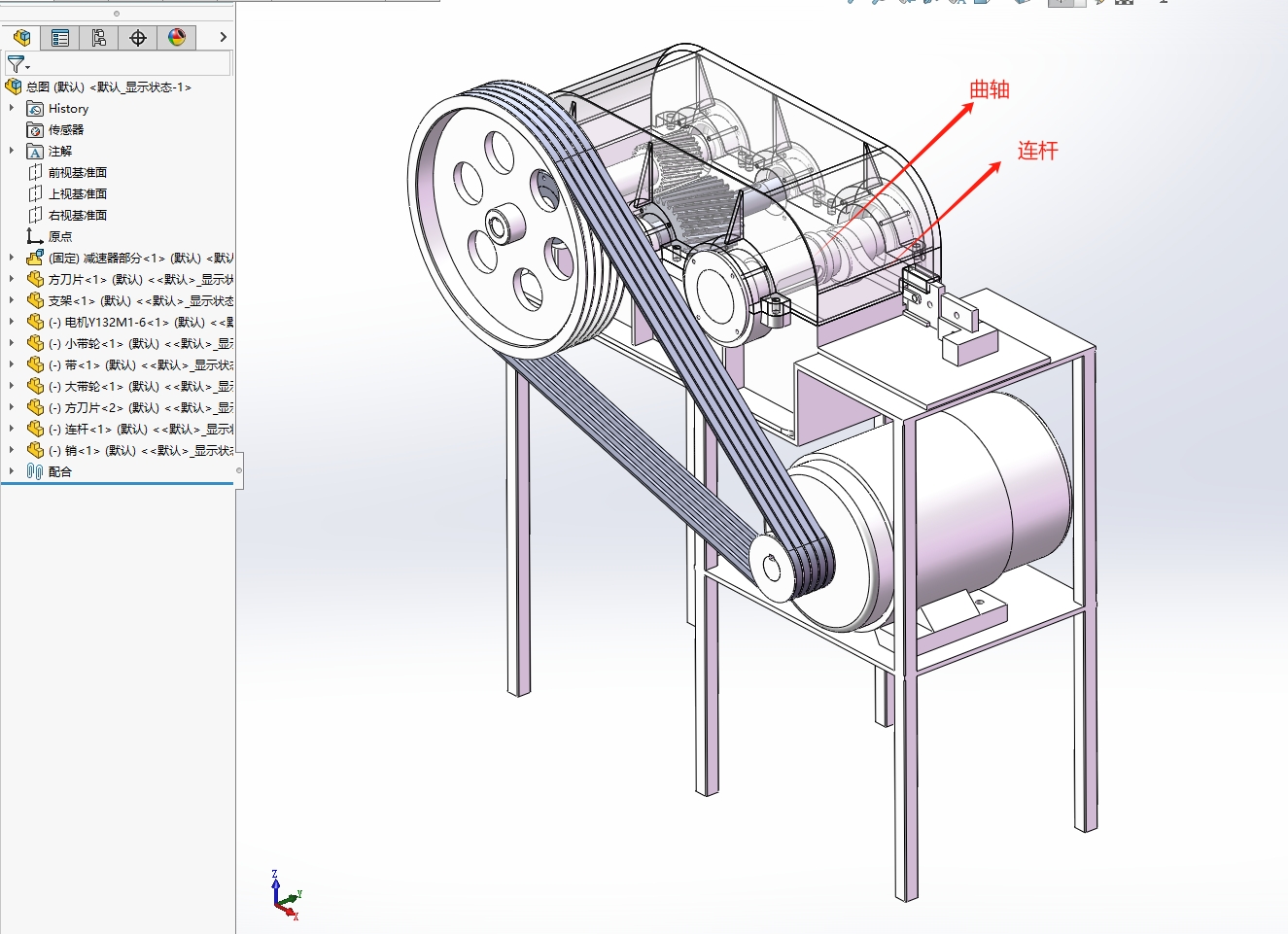Click the 减速器部分<1> fixed subassembly icon
1288x934 pixels.
35,259
